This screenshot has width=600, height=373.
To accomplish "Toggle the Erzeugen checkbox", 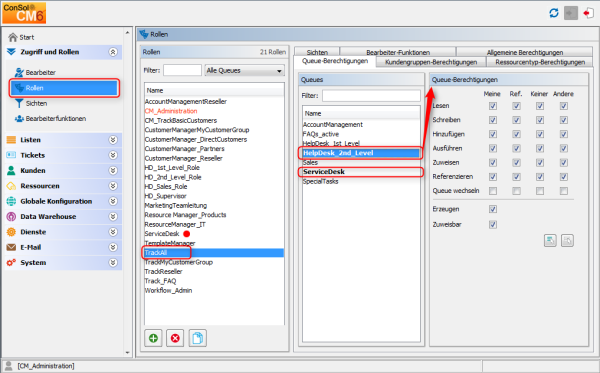I will click(493, 209).
